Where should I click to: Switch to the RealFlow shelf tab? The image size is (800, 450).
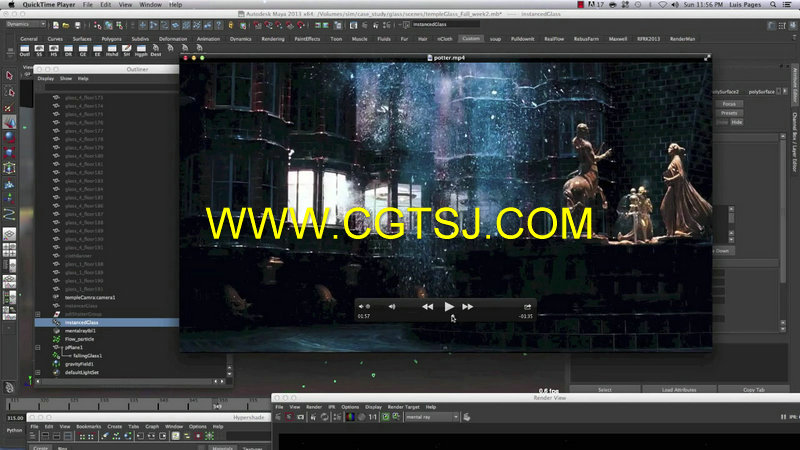[x=554, y=39]
